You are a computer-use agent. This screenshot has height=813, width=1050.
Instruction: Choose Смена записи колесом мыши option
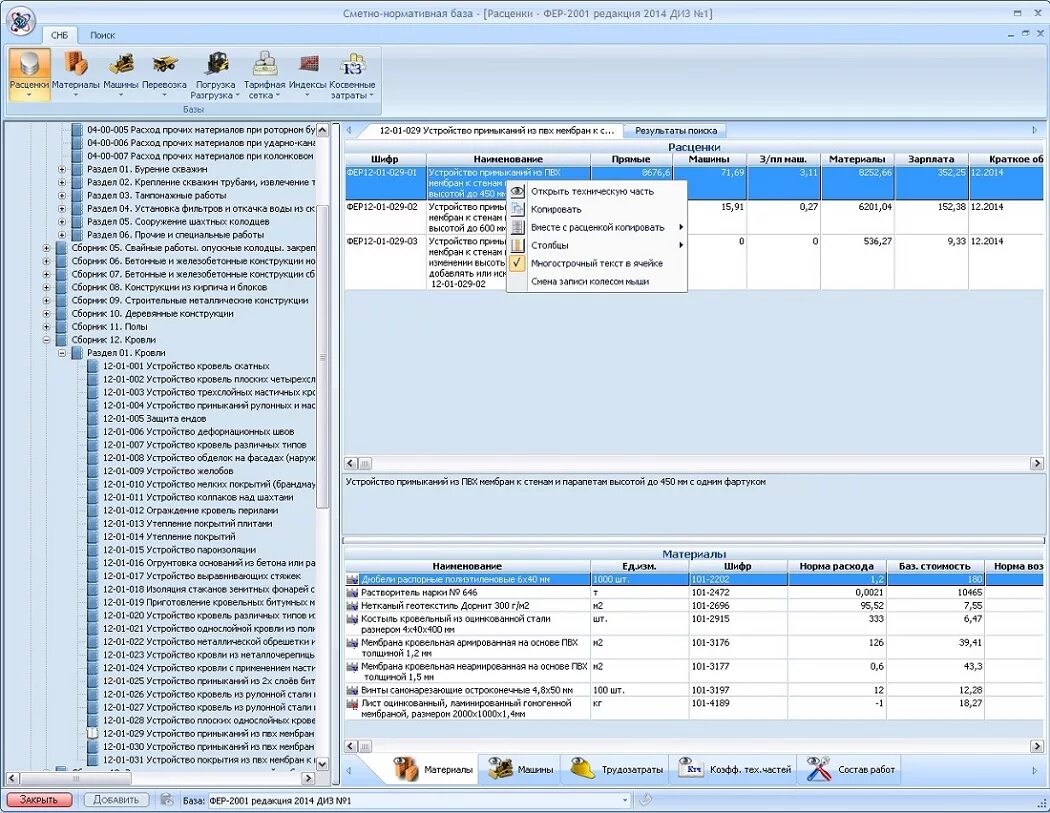point(597,281)
